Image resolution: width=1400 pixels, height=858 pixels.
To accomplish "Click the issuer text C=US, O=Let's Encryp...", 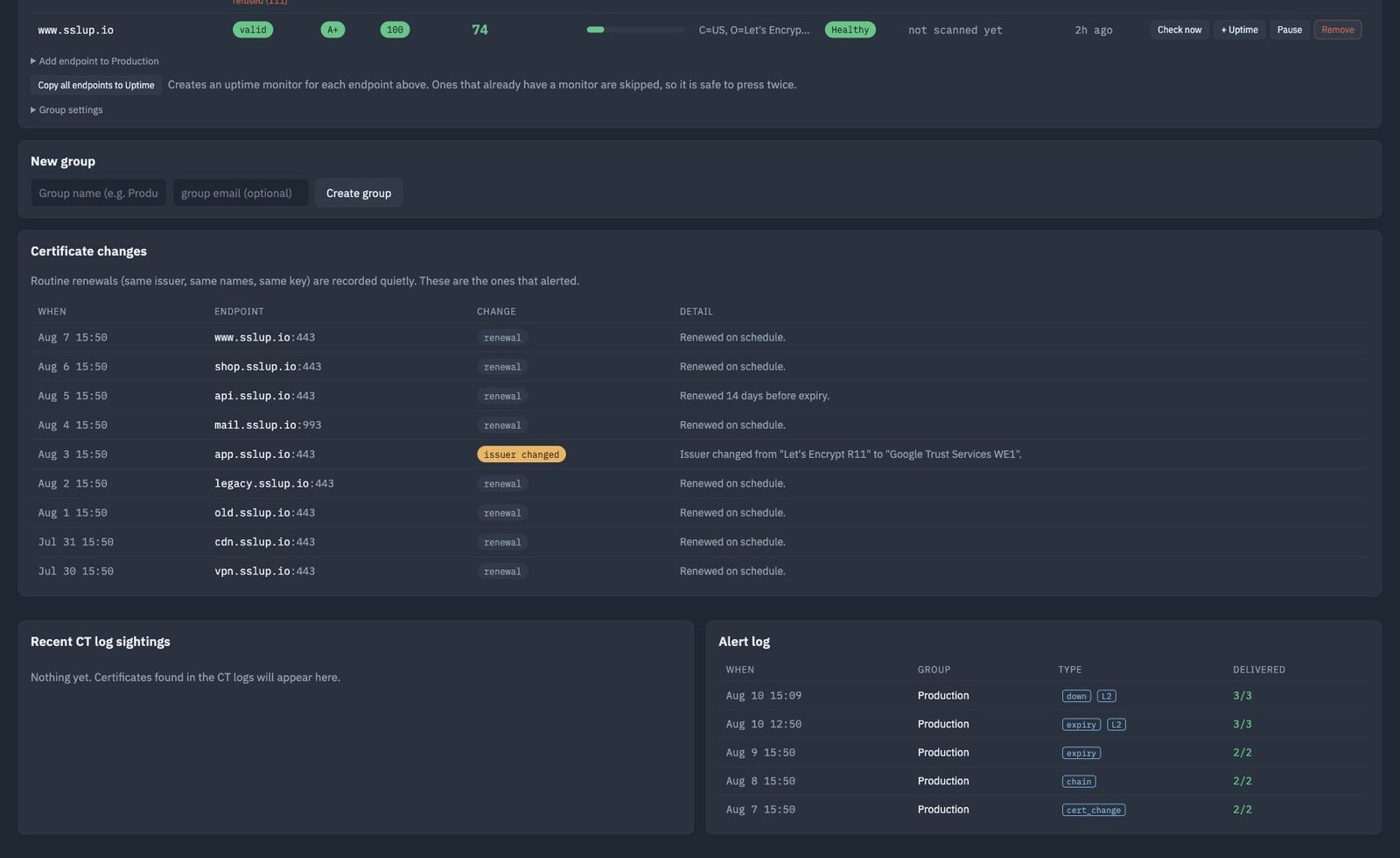I will [x=753, y=30].
